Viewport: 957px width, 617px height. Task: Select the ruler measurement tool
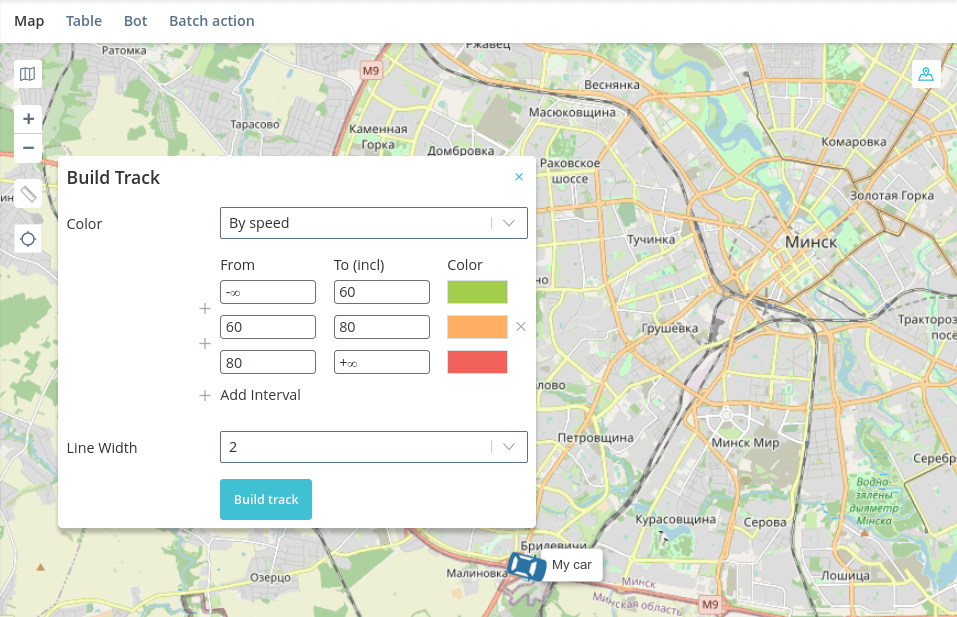[28, 194]
